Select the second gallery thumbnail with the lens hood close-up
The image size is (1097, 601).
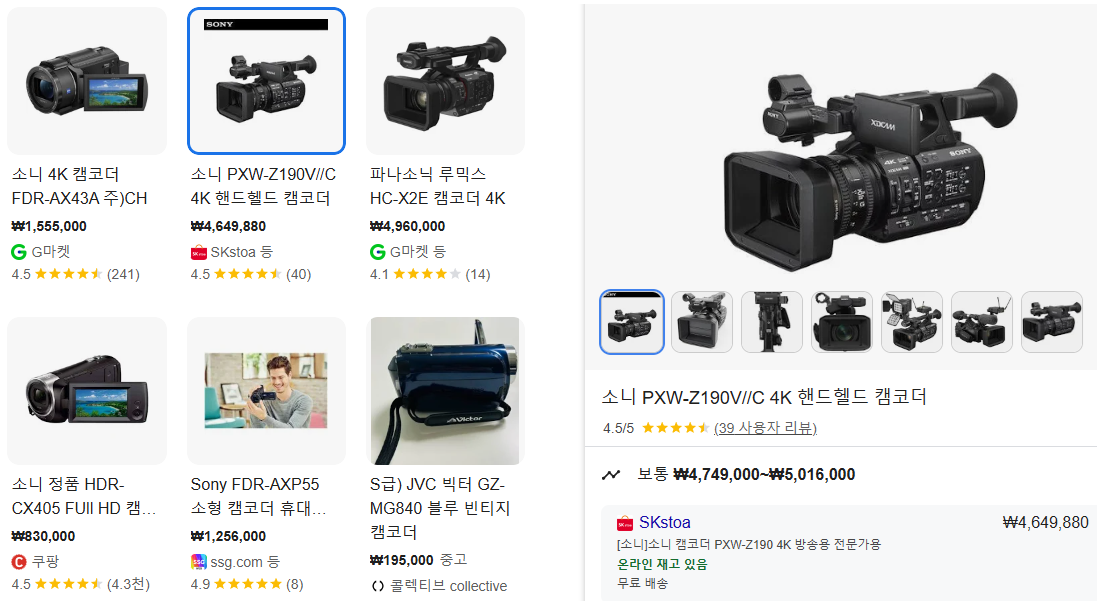(x=702, y=322)
